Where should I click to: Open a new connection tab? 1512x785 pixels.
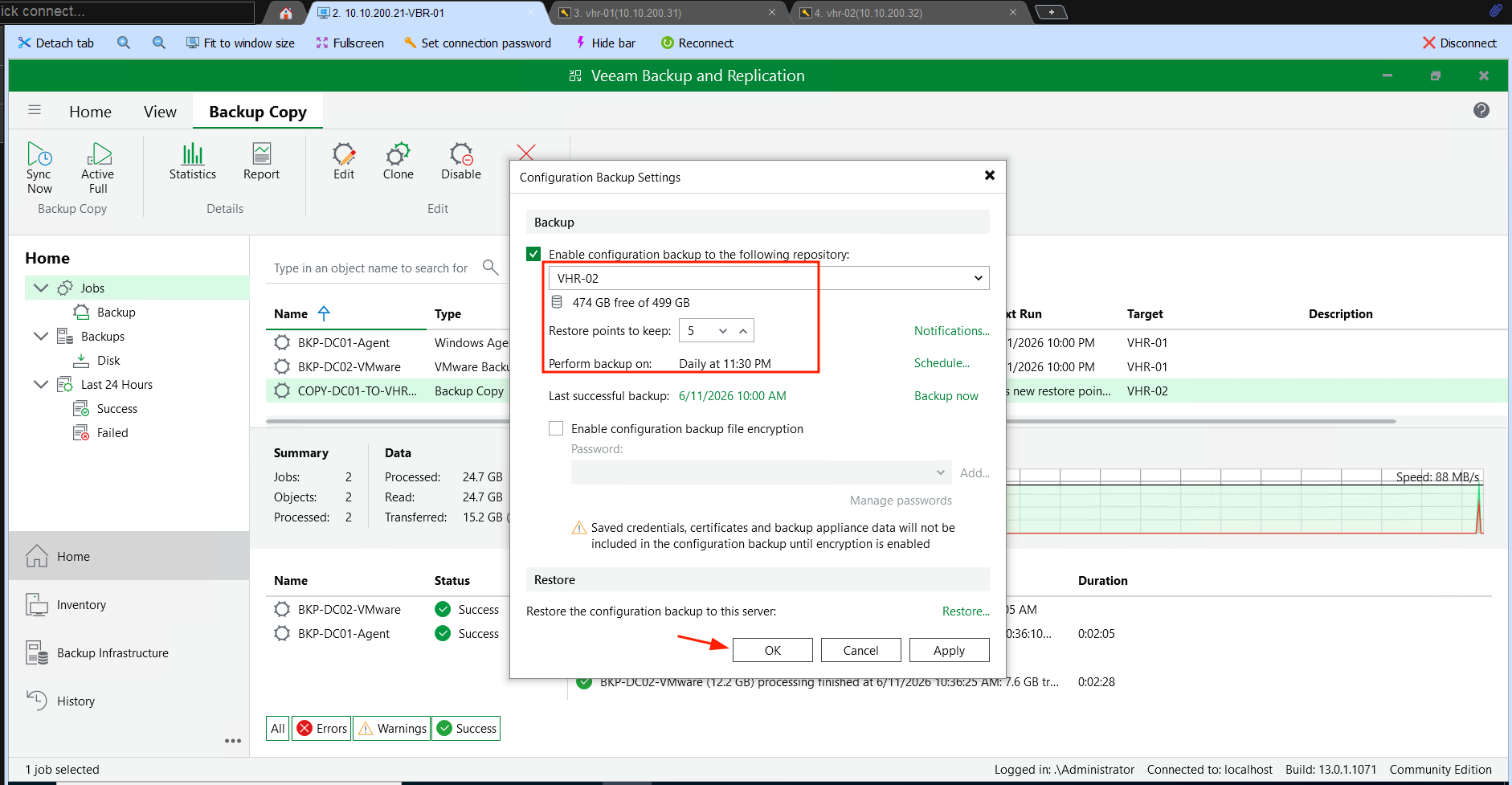pos(1051,12)
